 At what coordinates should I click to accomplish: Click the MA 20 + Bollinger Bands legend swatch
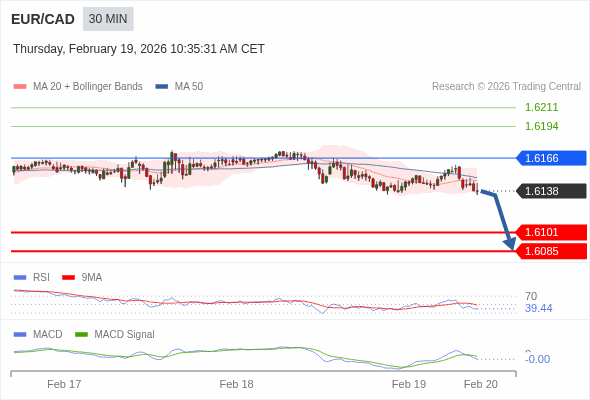20,87
